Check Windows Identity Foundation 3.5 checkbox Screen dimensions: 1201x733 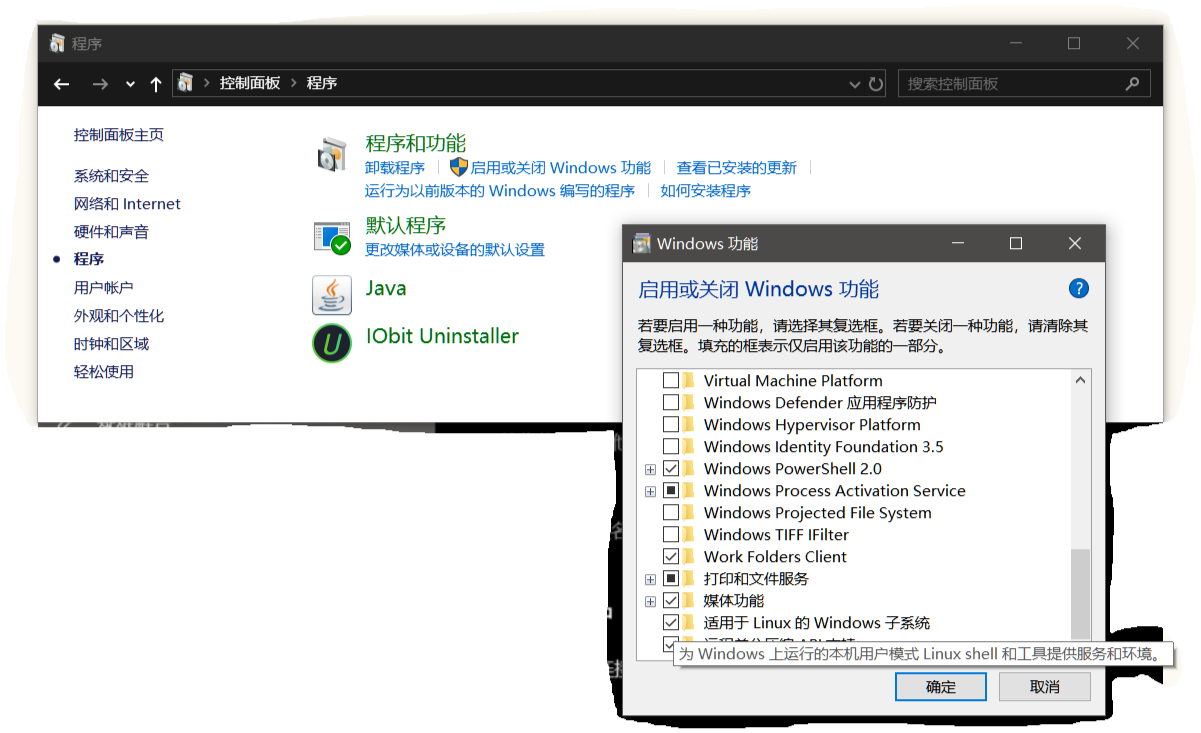coord(671,447)
